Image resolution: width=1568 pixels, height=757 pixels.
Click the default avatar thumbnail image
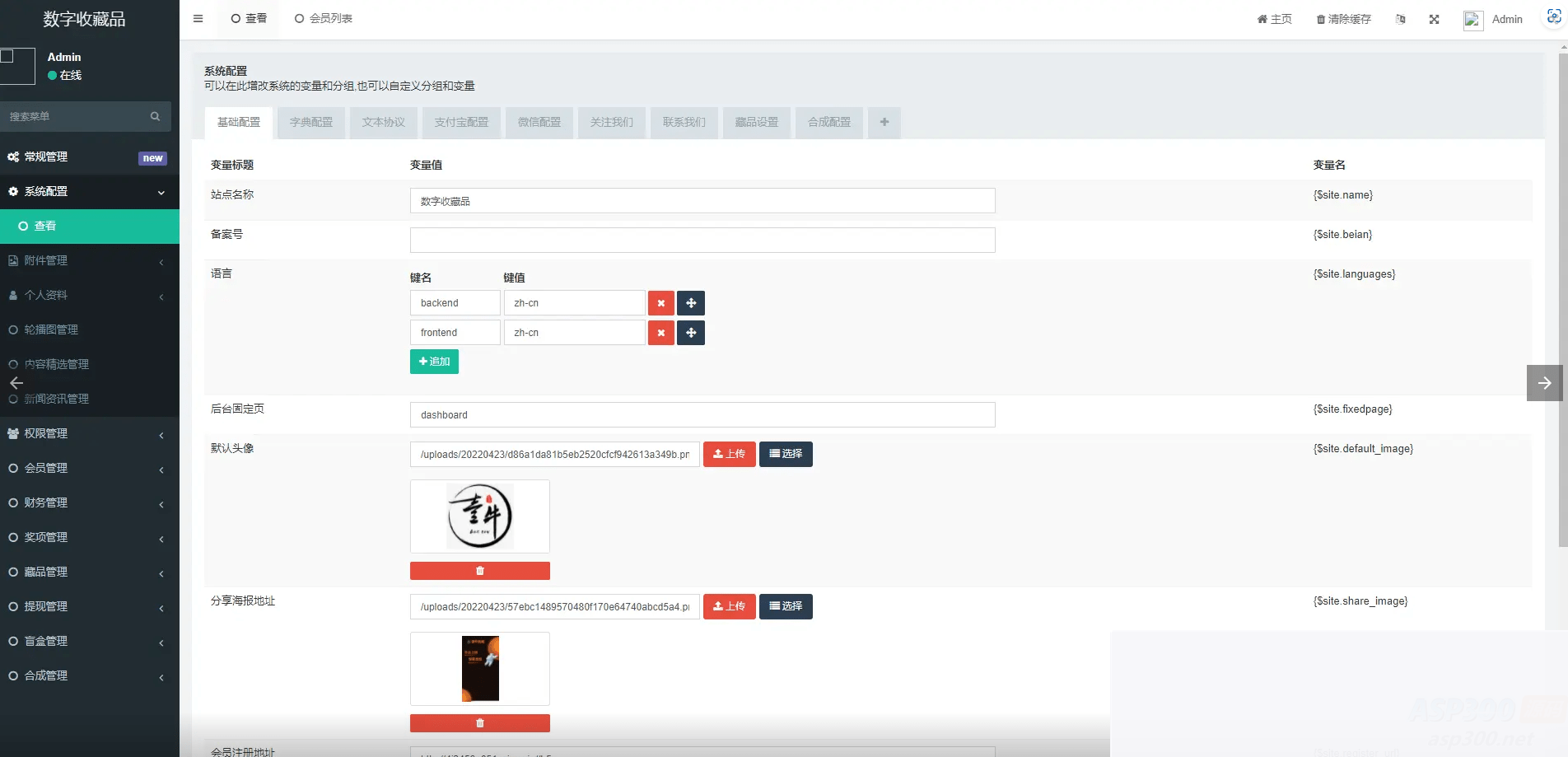(x=479, y=516)
